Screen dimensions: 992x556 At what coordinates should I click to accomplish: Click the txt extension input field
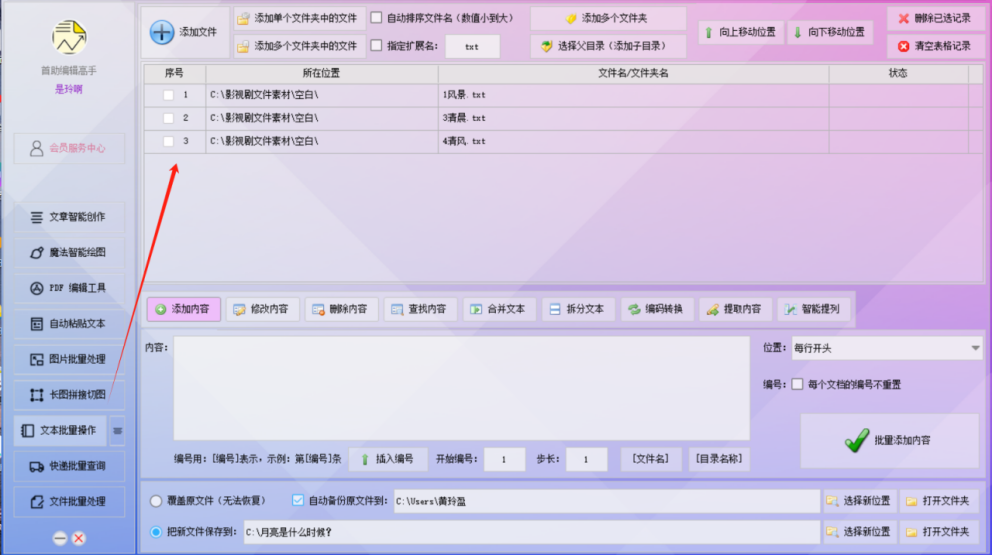[x=472, y=47]
